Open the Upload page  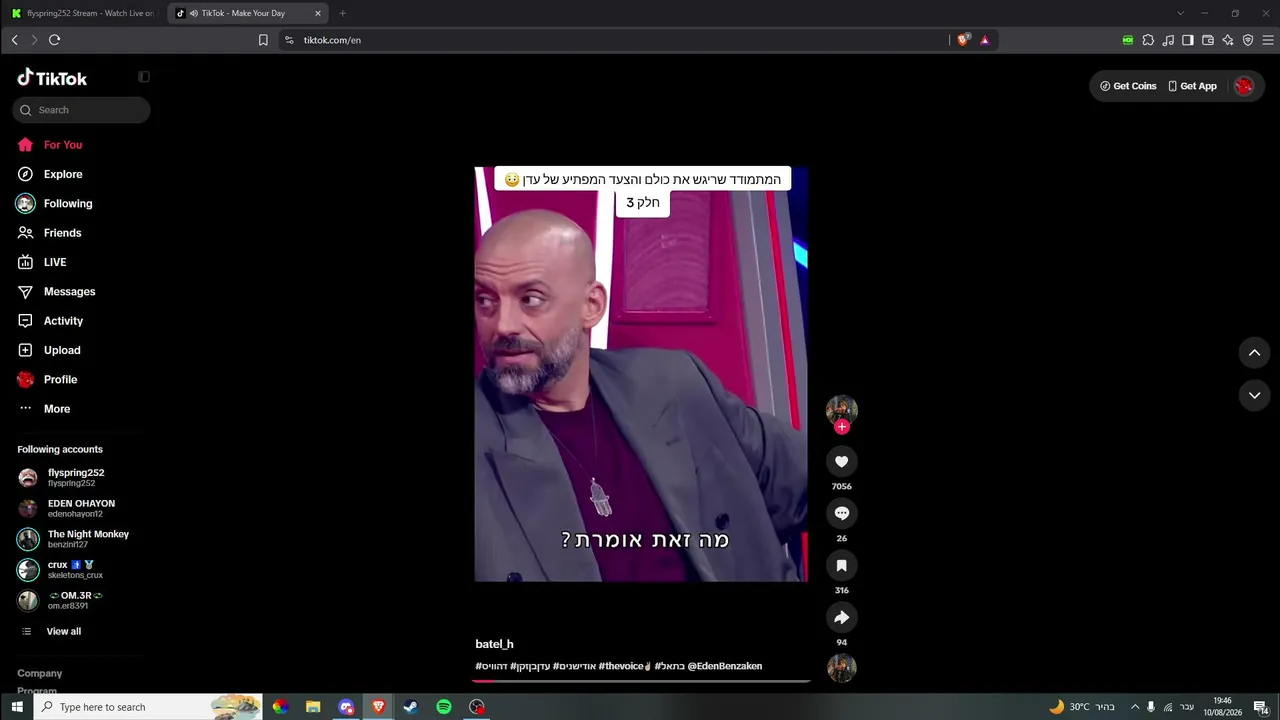[62, 350]
